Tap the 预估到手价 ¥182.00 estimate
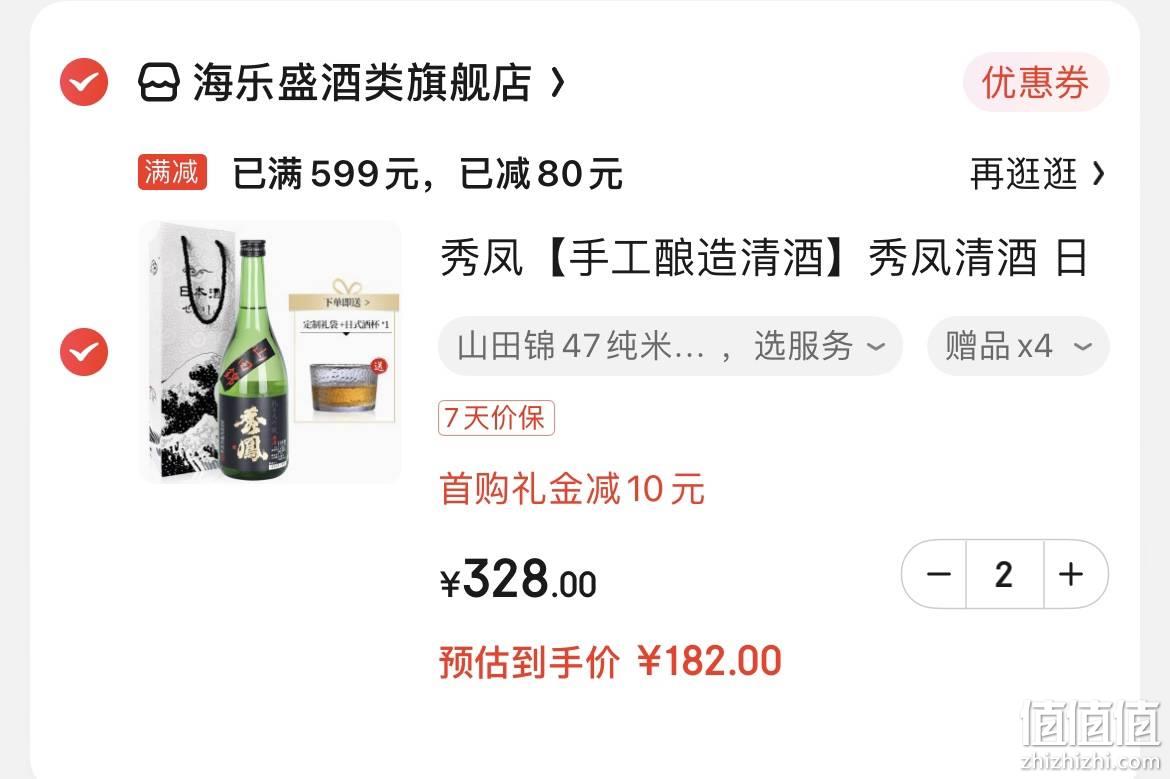 pyautogui.click(x=610, y=661)
